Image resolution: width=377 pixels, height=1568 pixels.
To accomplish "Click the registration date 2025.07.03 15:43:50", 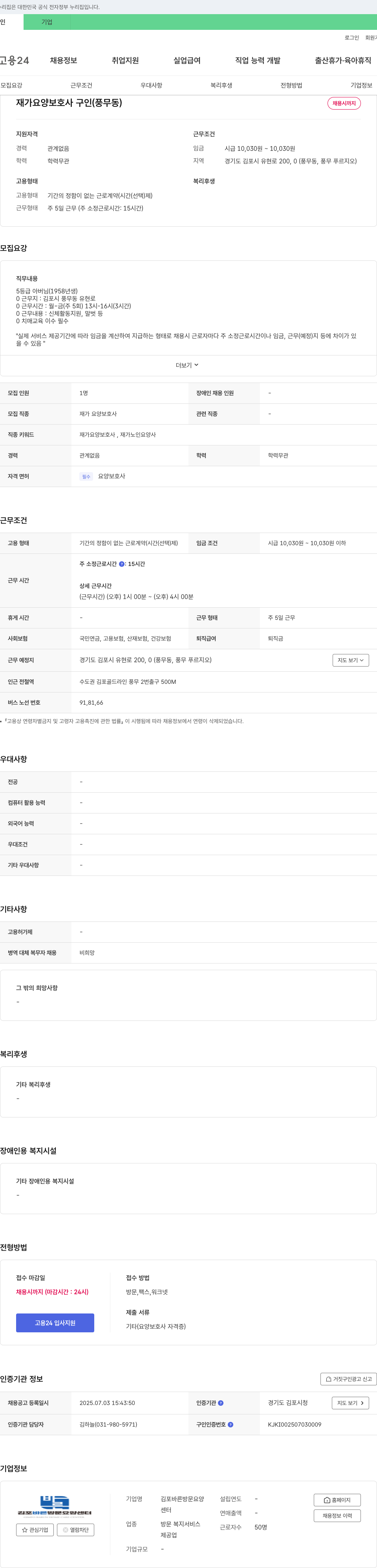I will [107, 1403].
